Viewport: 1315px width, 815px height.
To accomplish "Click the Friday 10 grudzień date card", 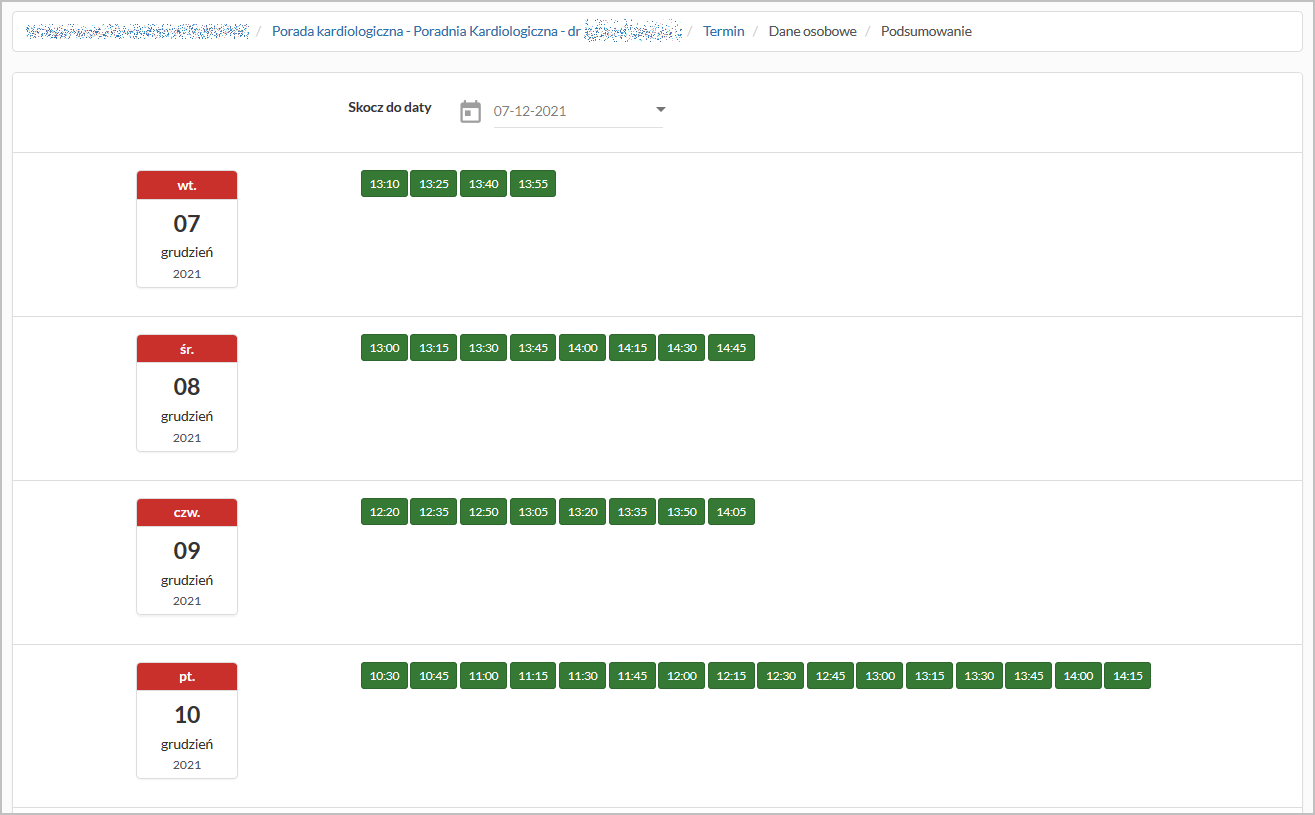I will pyautogui.click(x=187, y=720).
